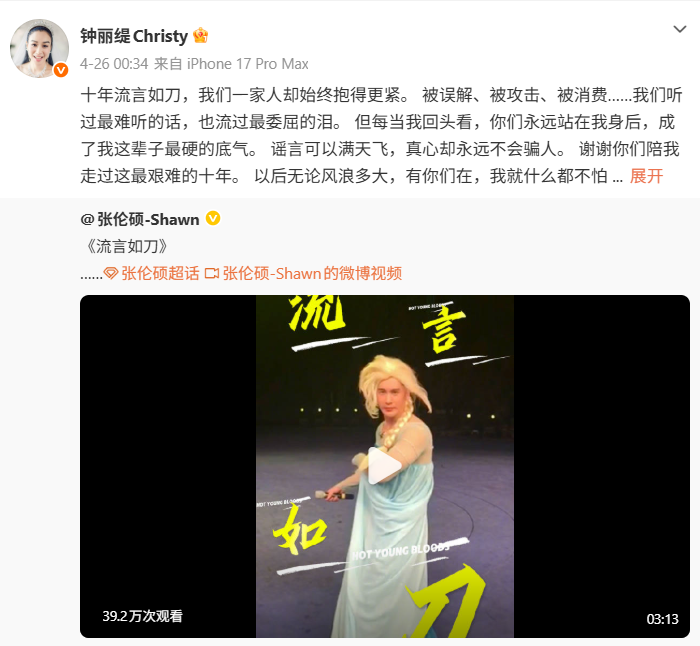Open the @张伦硕-Shawn profile mention
The width and height of the screenshot is (700, 646).
(140, 219)
